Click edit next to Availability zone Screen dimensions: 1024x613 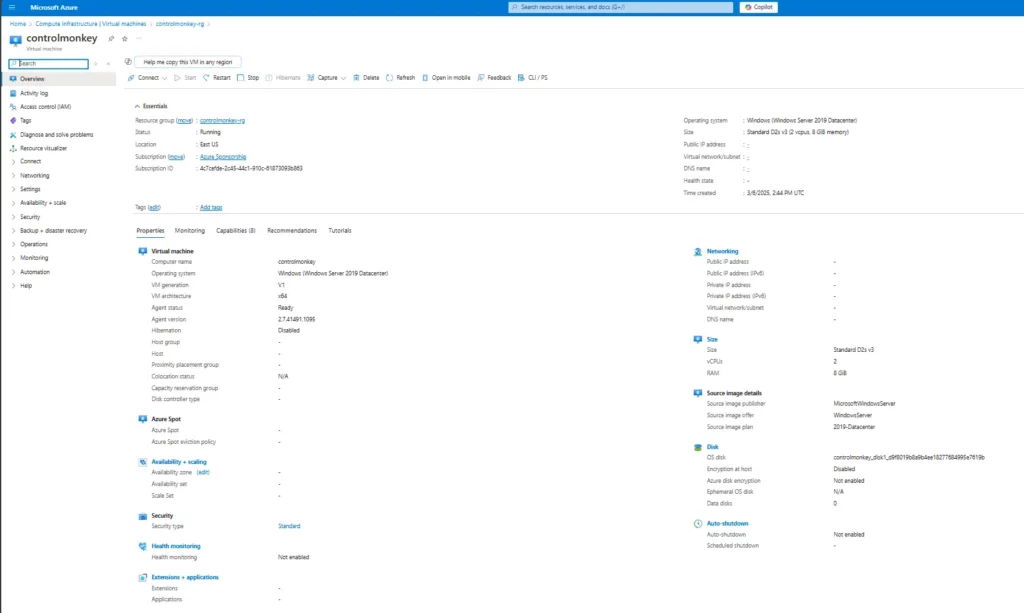pos(203,473)
